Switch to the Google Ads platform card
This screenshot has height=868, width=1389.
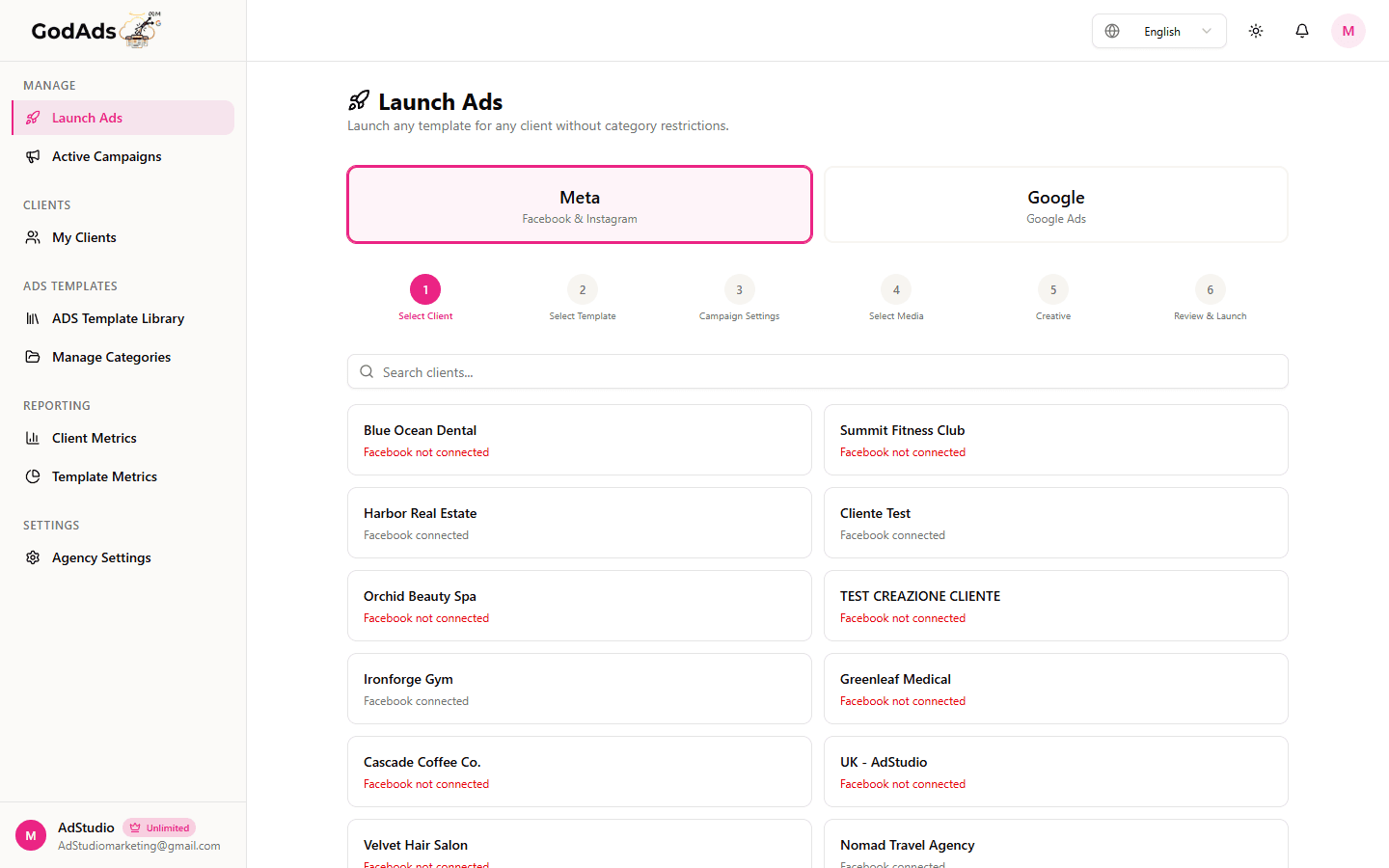pyautogui.click(x=1055, y=203)
